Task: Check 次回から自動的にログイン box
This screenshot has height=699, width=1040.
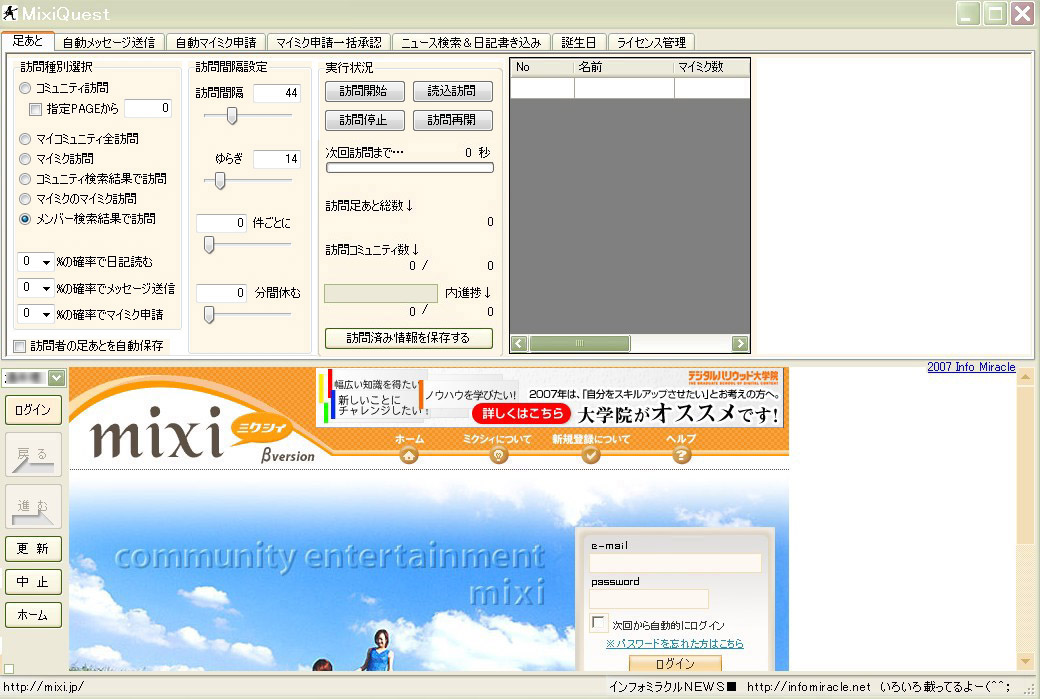Action: [598, 623]
